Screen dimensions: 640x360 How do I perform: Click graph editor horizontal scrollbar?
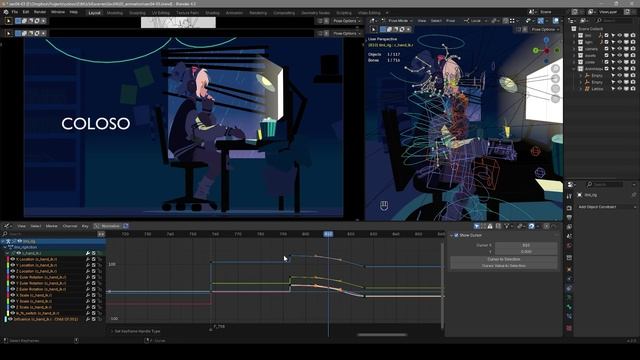coord(382,335)
